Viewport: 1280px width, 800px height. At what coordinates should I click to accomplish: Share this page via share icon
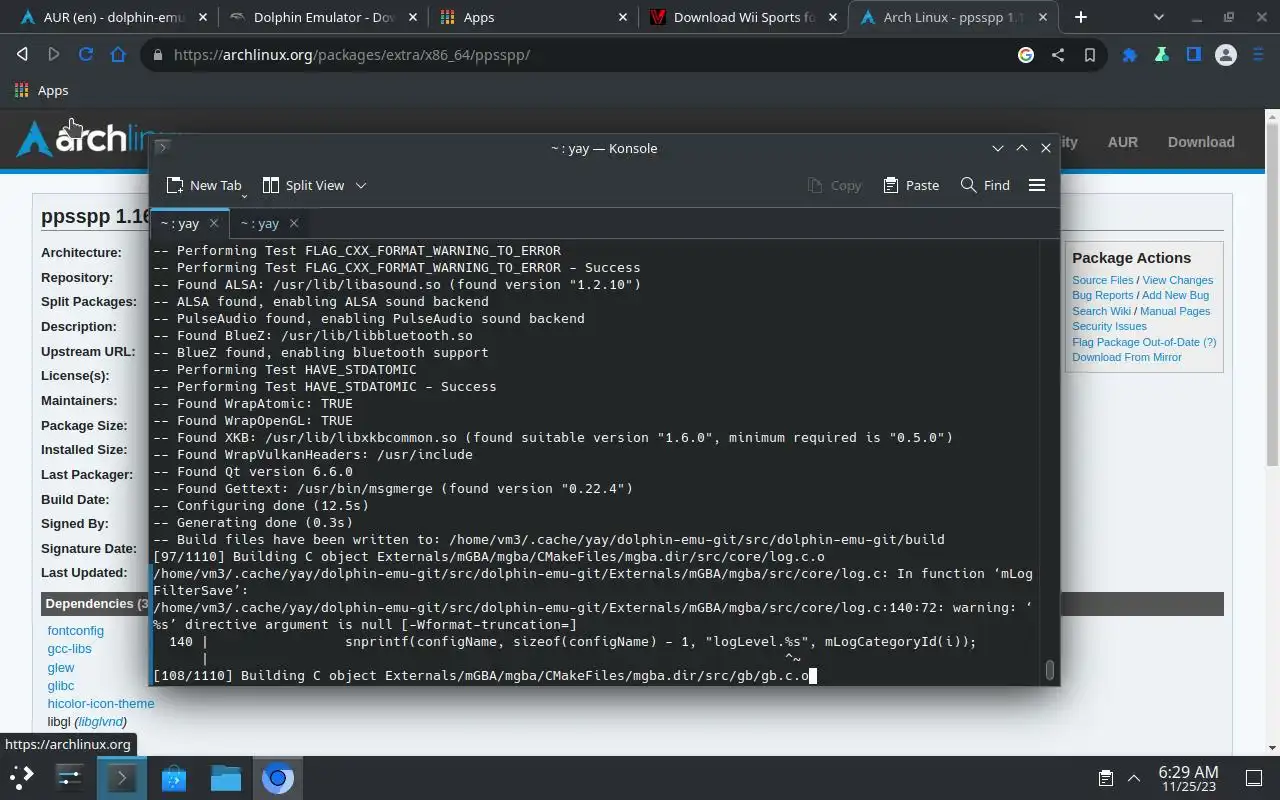1058,55
